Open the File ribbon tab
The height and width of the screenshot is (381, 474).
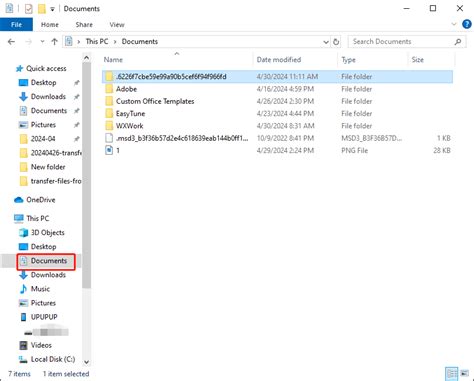click(16, 25)
